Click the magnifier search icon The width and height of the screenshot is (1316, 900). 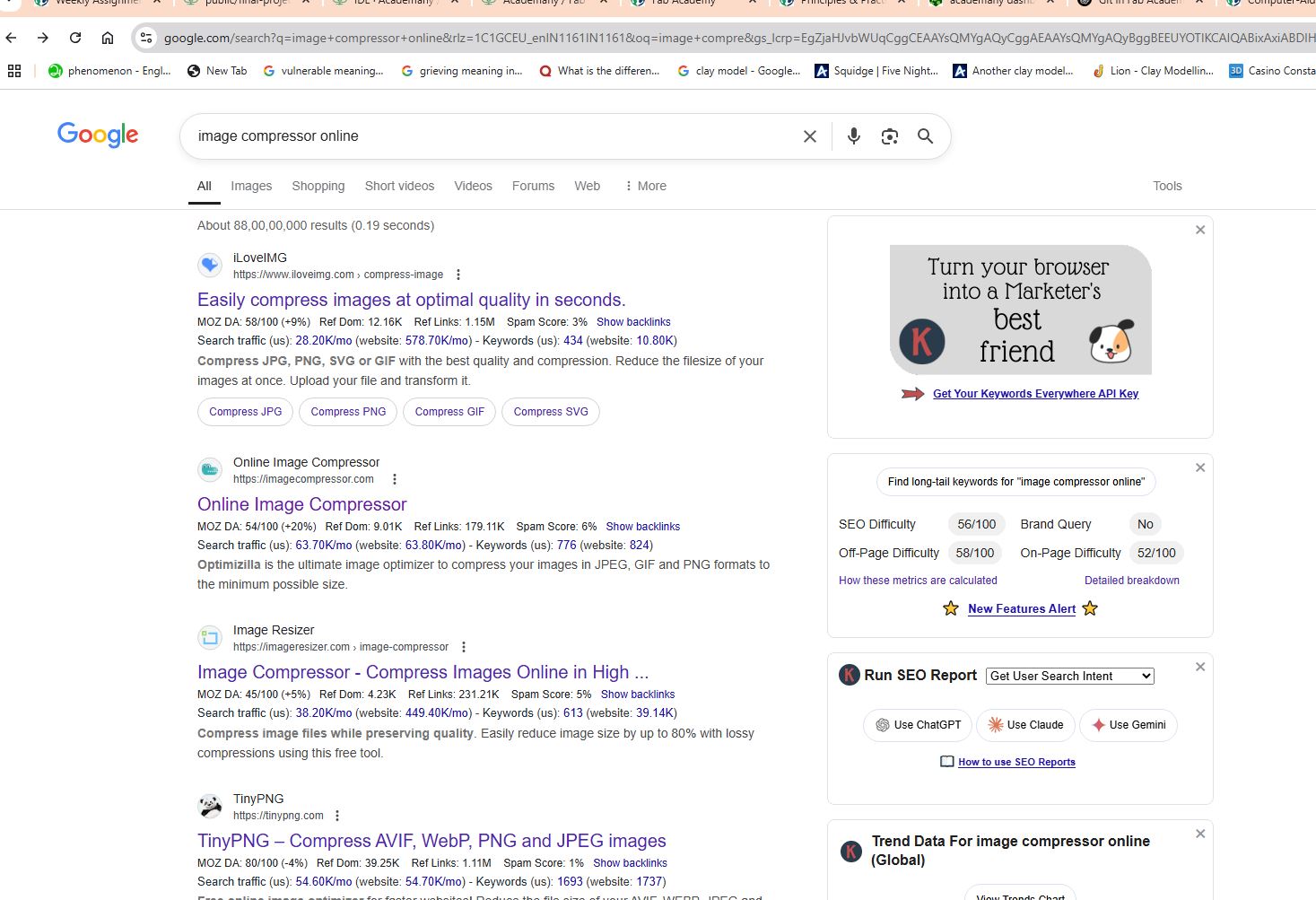(926, 136)
